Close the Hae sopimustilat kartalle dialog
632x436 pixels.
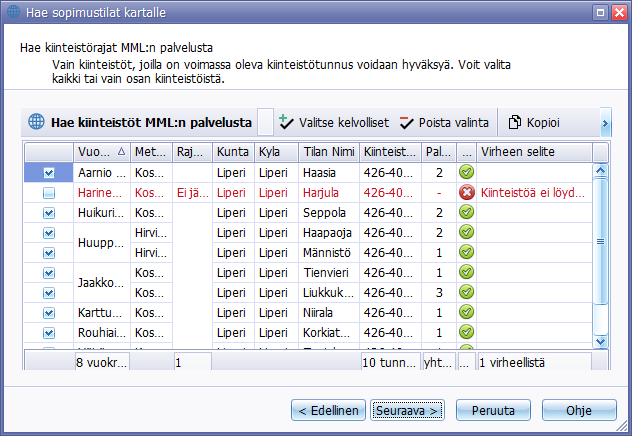point(619,12)
